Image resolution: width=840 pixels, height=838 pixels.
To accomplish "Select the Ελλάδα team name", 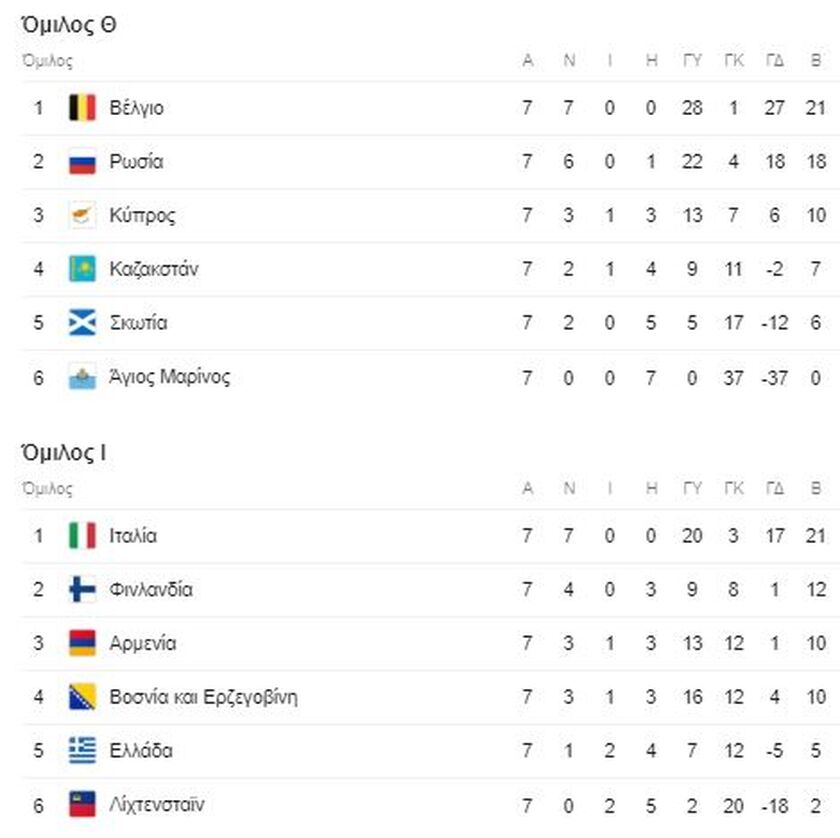I will click(x=141, y=750).
